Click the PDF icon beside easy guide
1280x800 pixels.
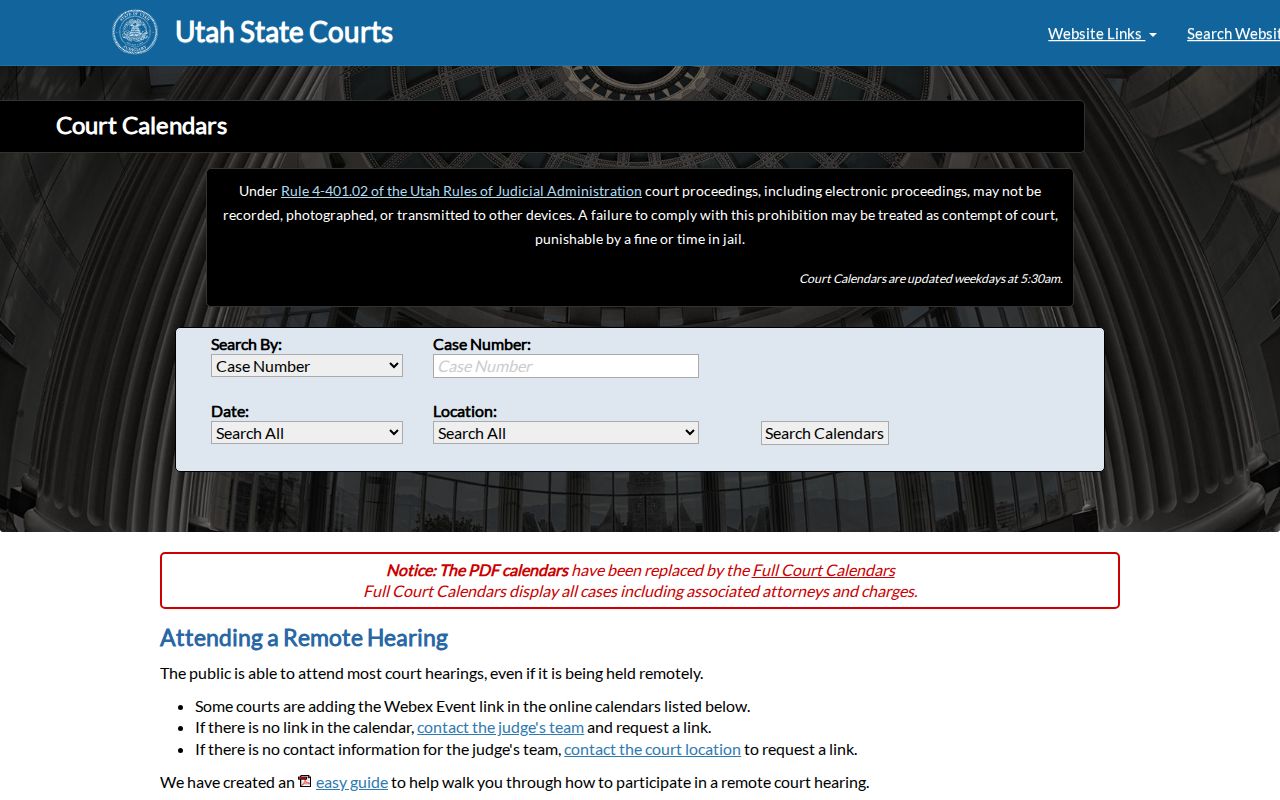tap(305, 781)
